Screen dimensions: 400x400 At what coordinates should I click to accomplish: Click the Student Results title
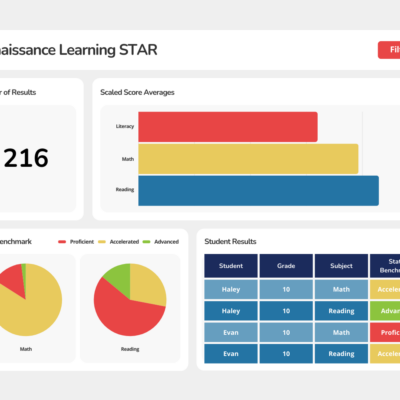coord(230,241)
